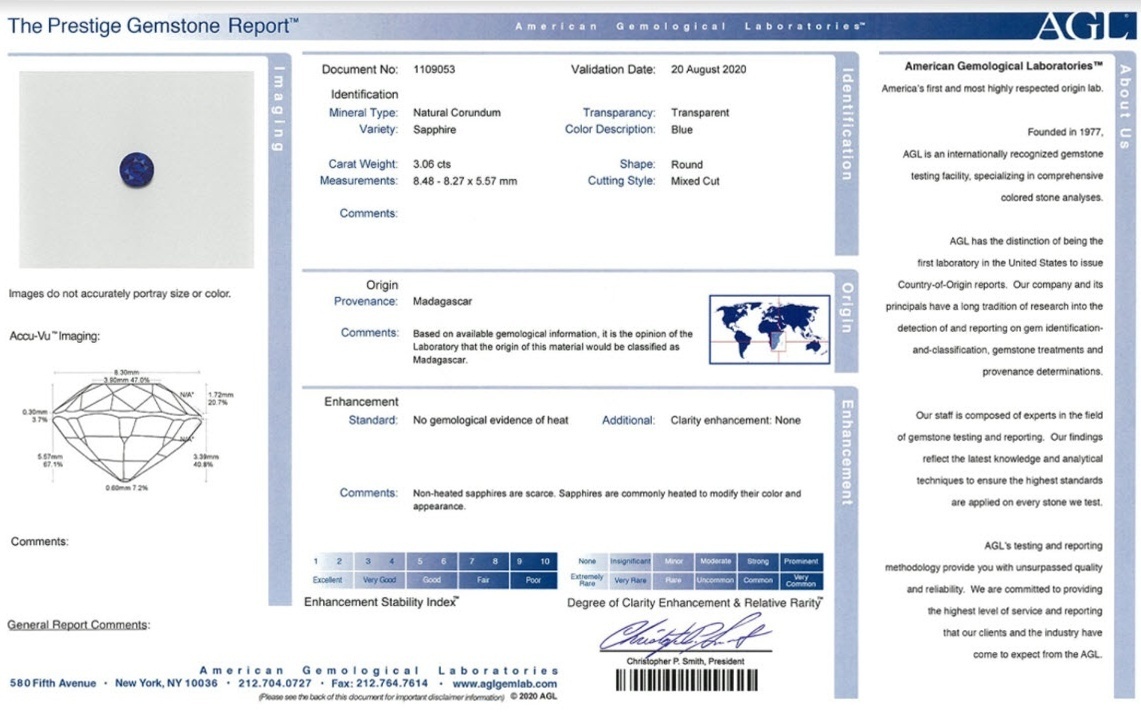Open the vertical About Us tab
Image resolution: width=1141 pixels, height=714 pixels.
point(1124,106)
